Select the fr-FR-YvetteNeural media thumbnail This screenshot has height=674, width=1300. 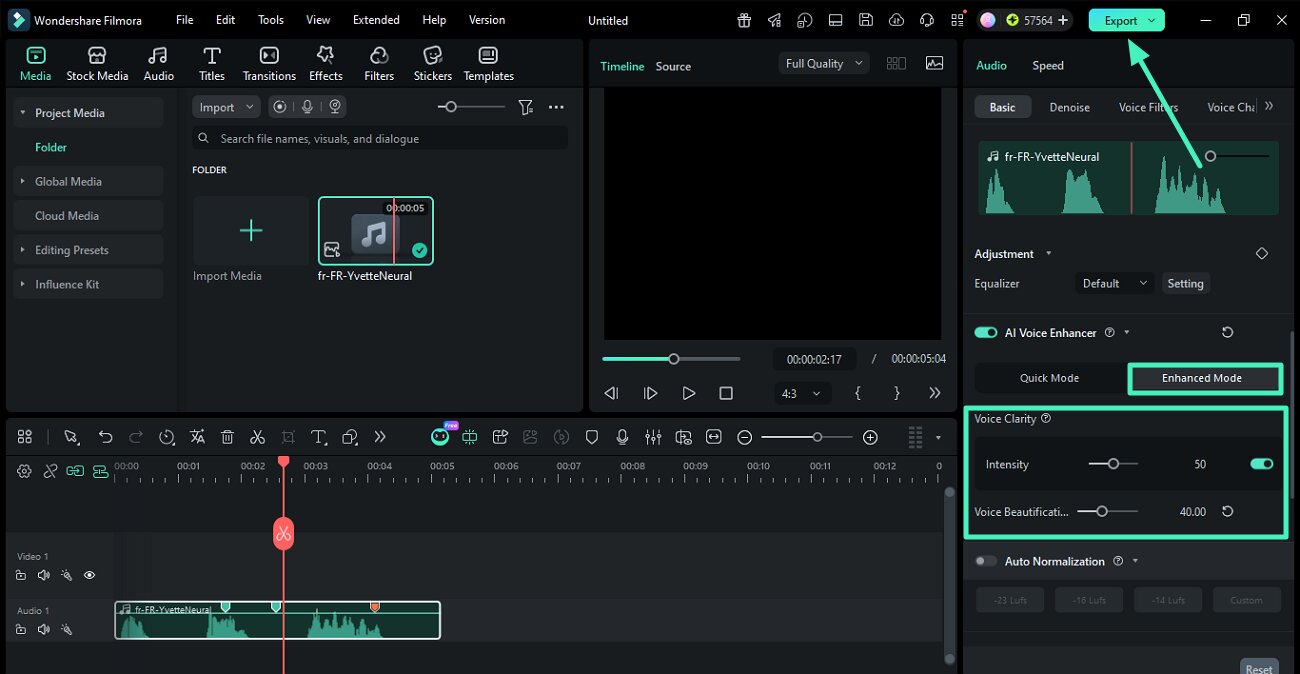coord(376,231)
